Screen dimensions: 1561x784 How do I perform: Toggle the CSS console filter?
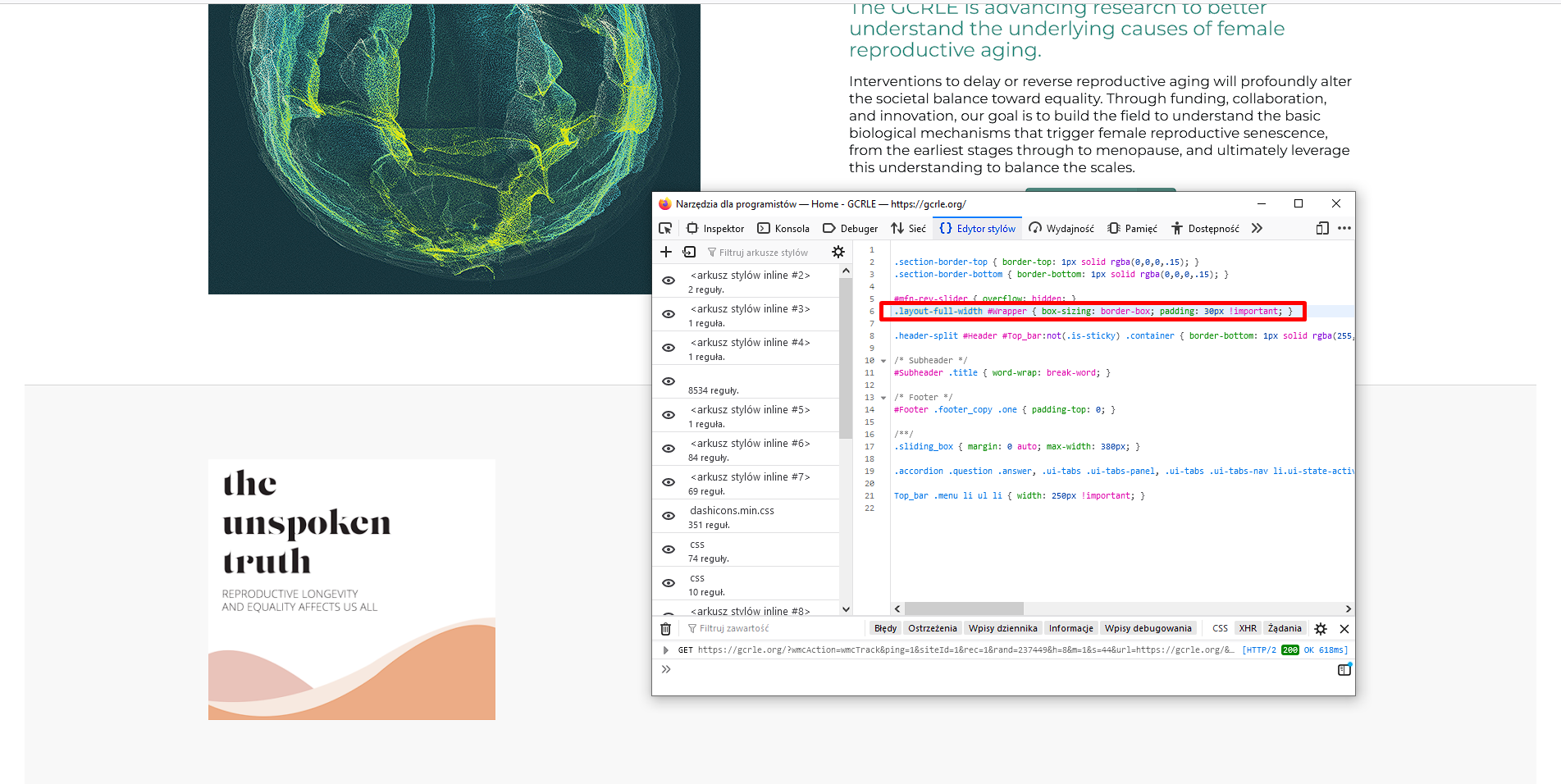point(1220,628)
